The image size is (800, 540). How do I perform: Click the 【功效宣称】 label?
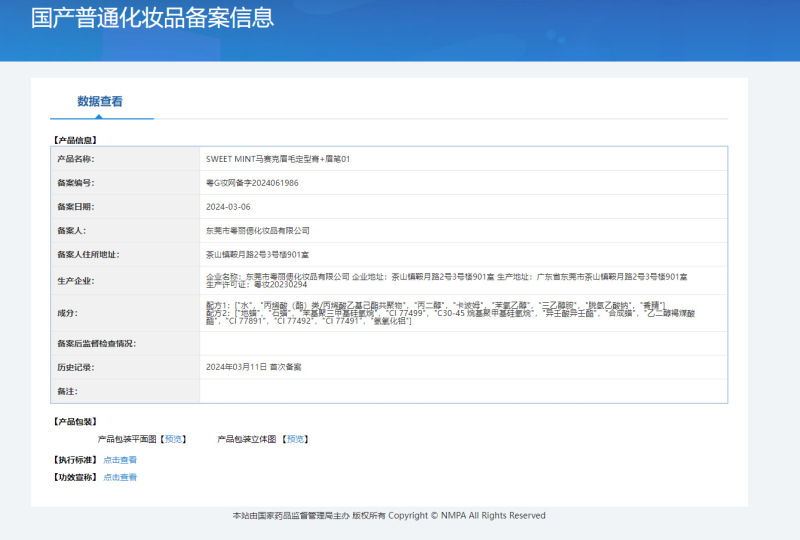(x=75, y=477)
